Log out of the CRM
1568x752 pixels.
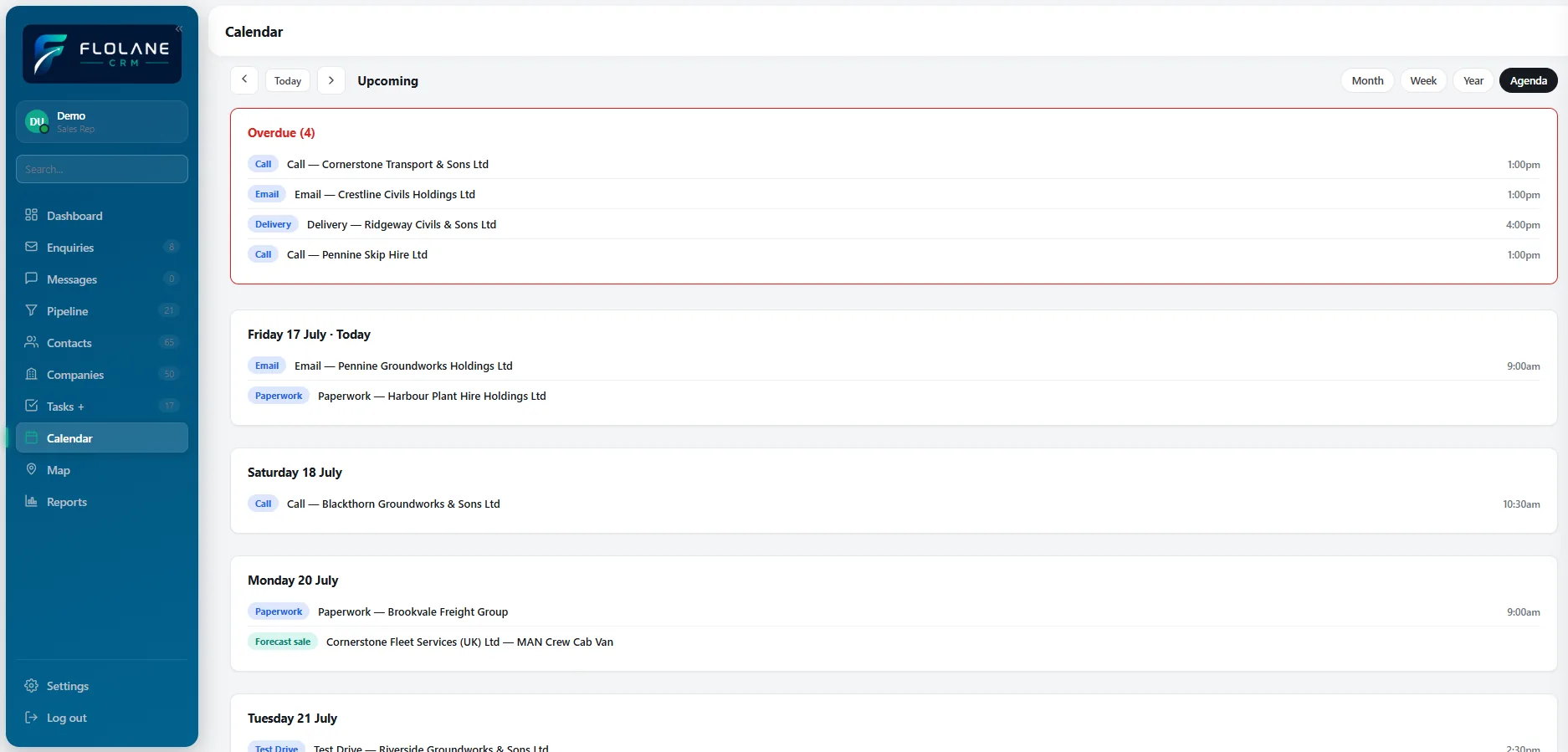67,718
